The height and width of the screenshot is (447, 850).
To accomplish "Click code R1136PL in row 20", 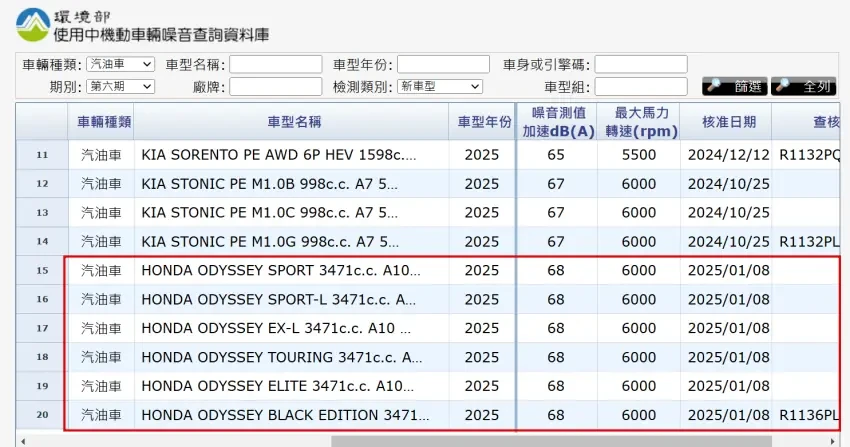I will coord(809,415).
